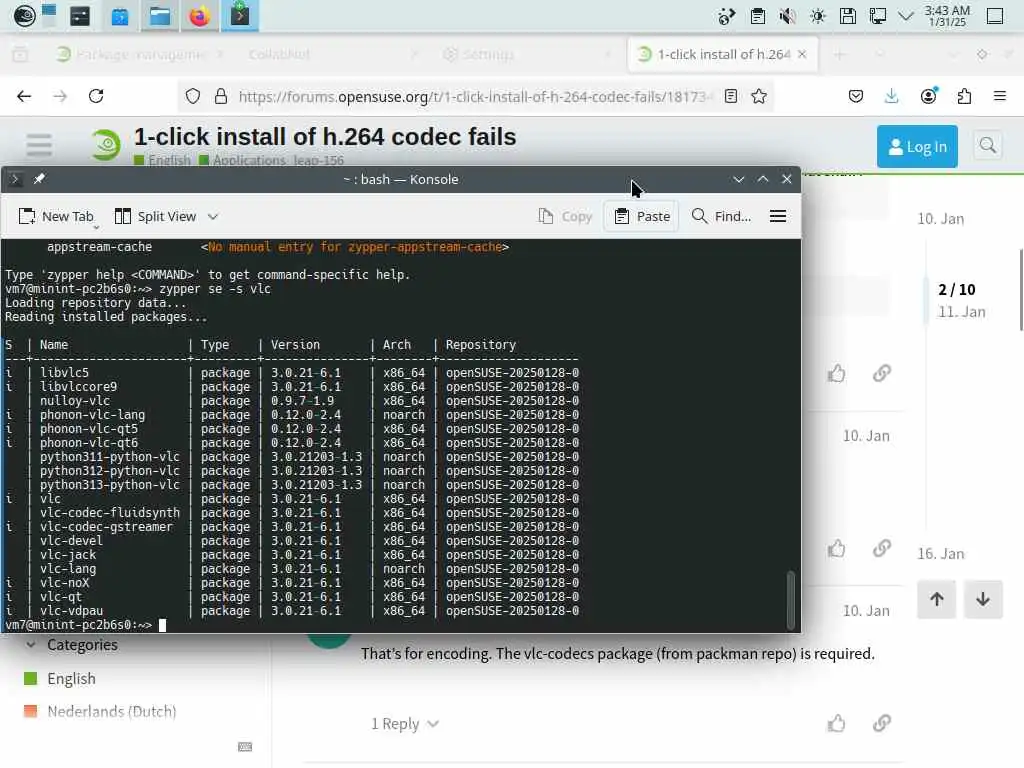Go back in Firefox
The width and height of the screenshot is (1024, 768).
tap(24, 97)
